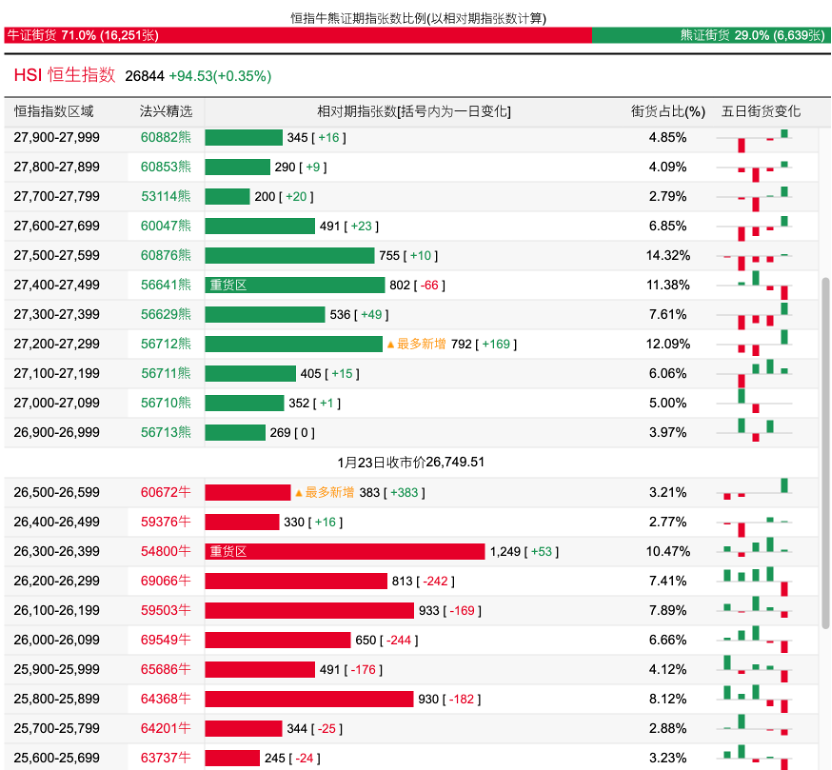Click the red bar for range 26,100-26,199
This screenshot has height=770, width=832.
309,611
